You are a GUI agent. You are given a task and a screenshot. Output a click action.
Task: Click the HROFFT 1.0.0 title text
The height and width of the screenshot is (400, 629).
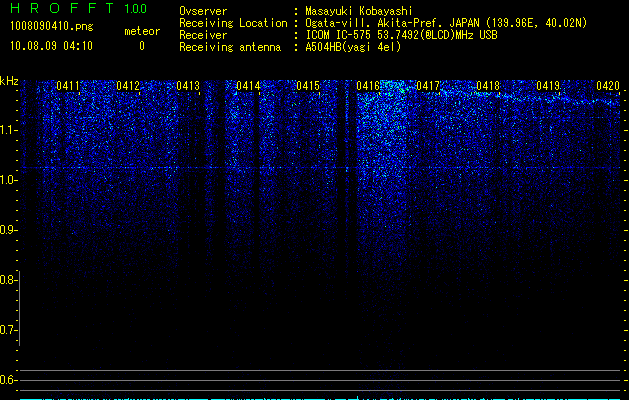[x=79, y=8]
